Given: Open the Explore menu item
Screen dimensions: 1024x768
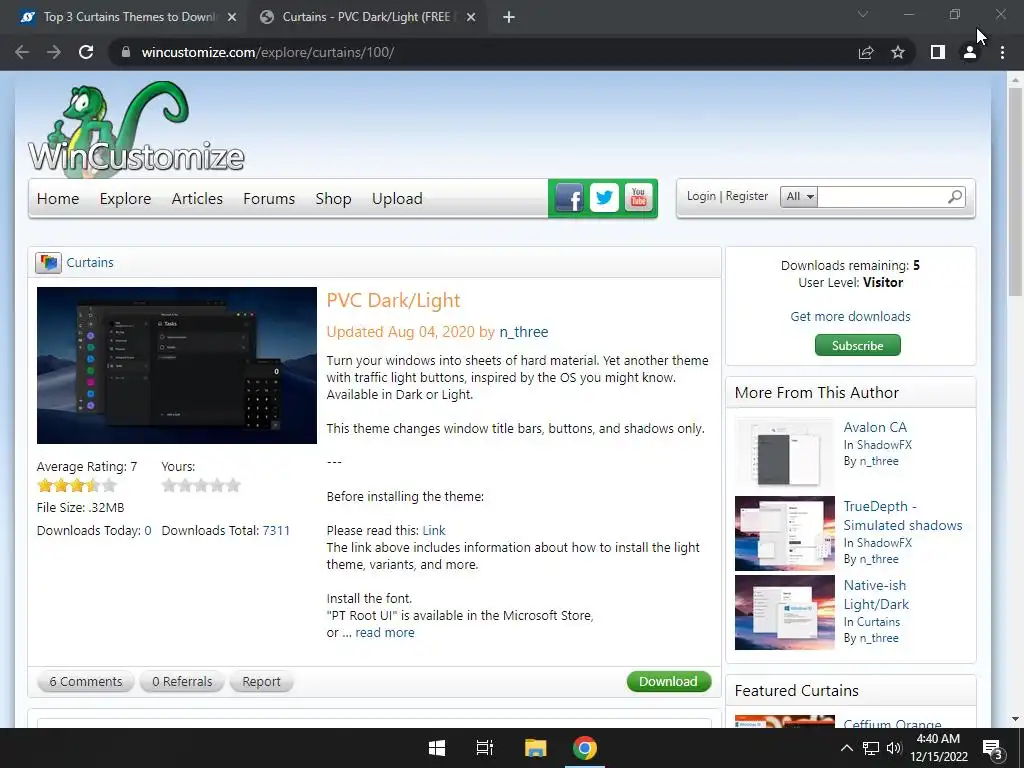Looking at the screenshot, I should [x=125, y=199].
